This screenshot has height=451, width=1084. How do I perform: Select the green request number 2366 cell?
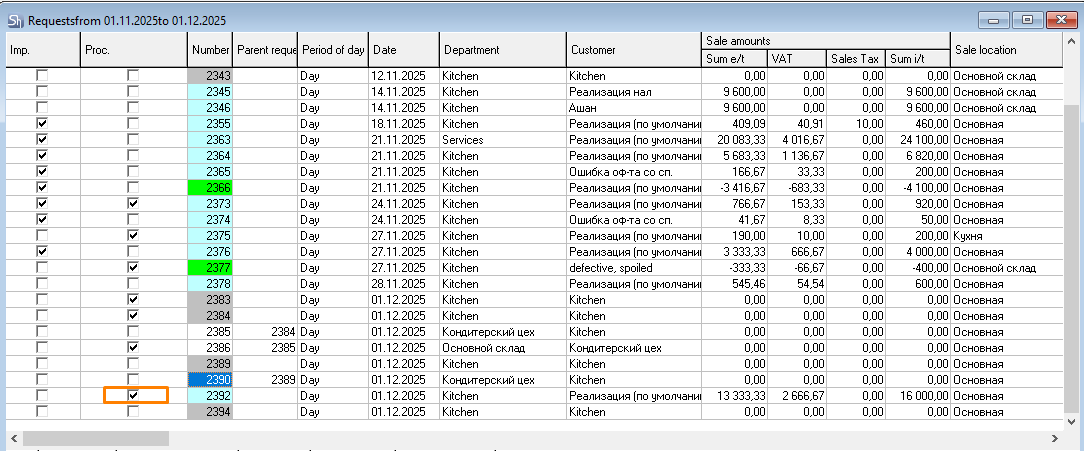pos(210,187)
